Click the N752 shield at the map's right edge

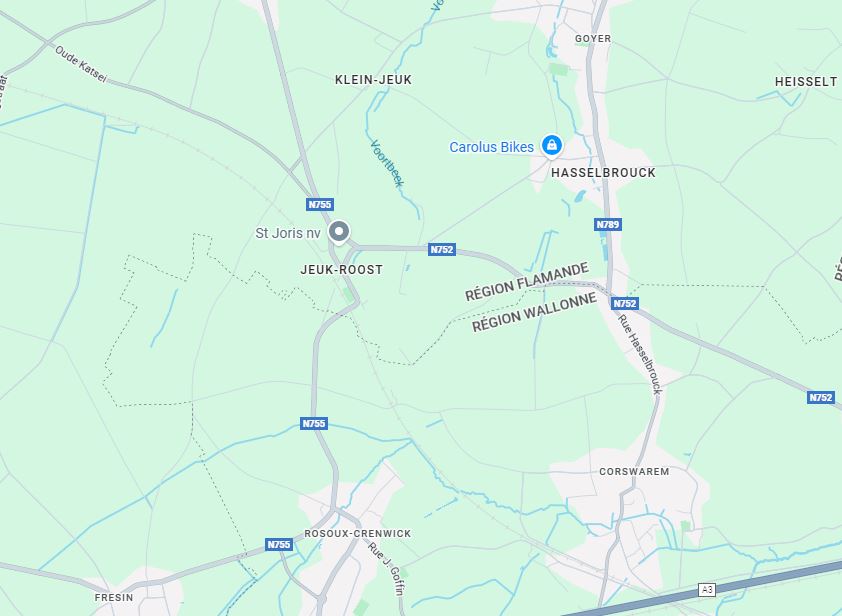click(821, 397)
